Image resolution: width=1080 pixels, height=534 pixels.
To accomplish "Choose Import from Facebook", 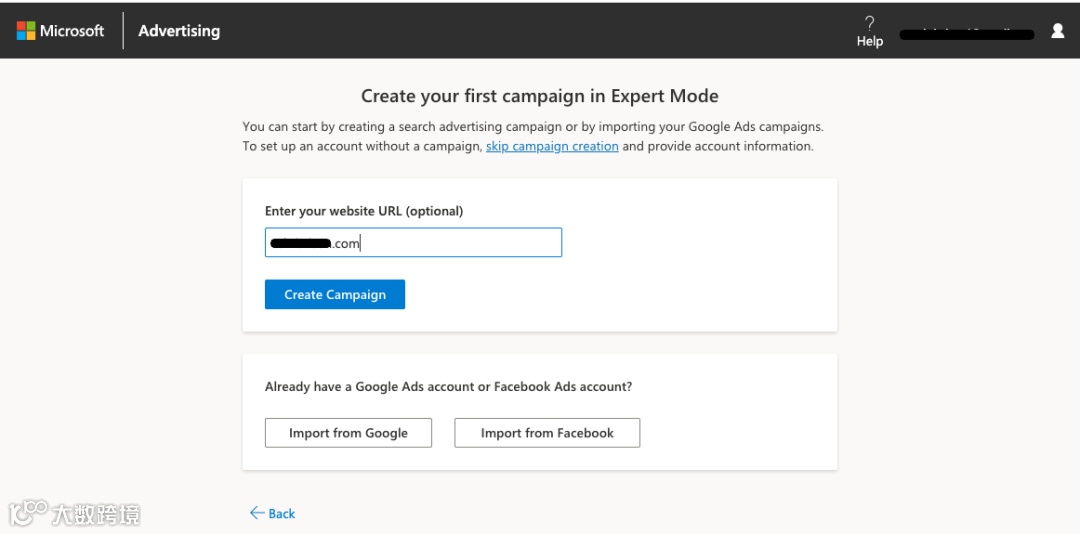I will pyautogui.click(x=547, y=433).
